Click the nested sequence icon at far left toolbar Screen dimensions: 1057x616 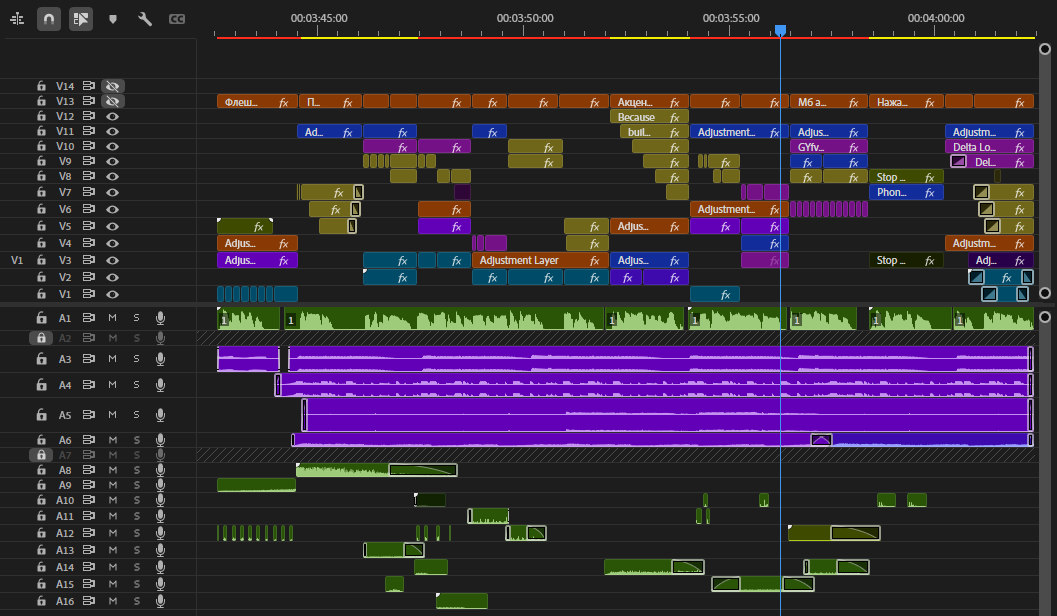click(x=17, y=18)
